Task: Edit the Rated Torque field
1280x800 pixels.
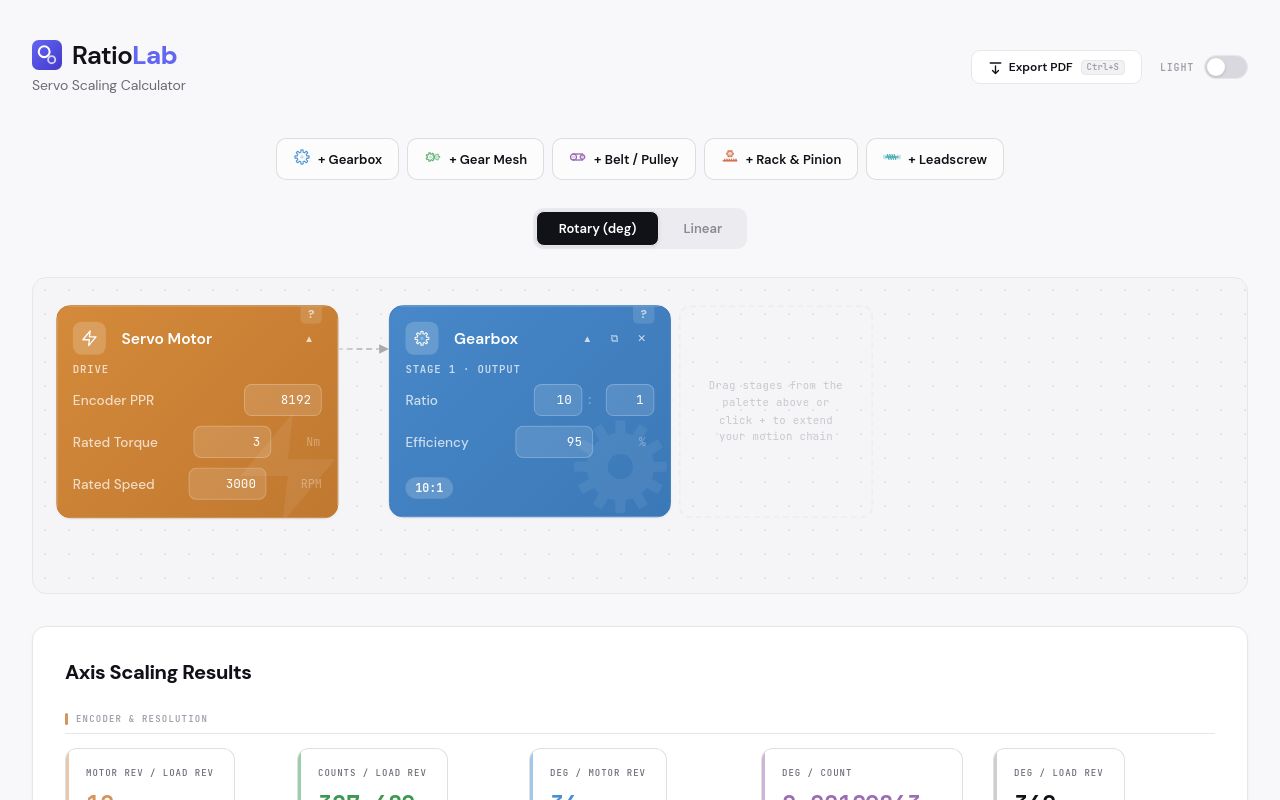Action: point(232,442)
